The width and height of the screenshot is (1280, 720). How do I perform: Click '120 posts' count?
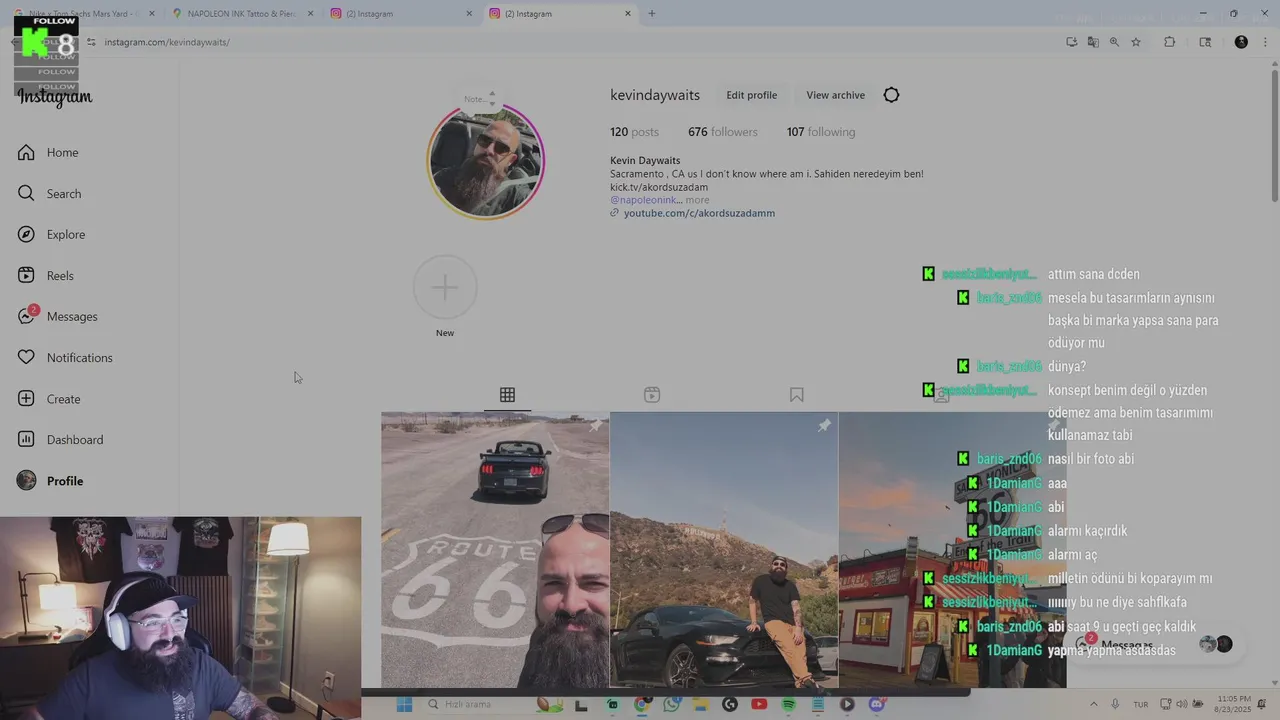634,132
